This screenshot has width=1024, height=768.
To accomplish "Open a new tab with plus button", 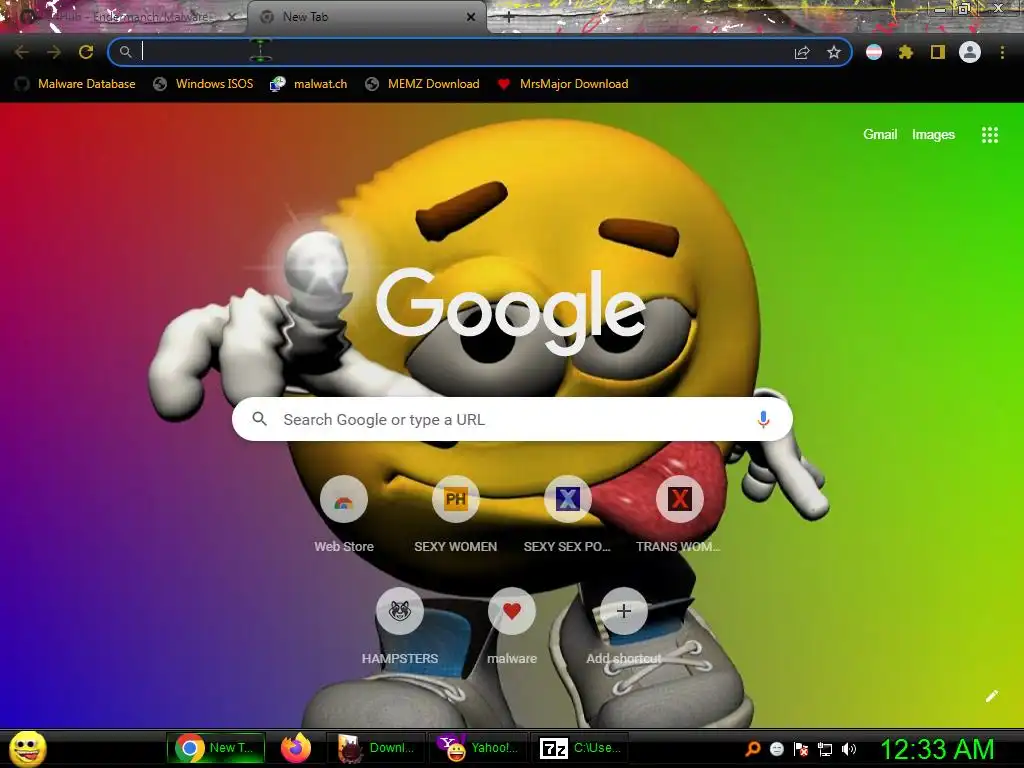I will (x=509, y=17).
